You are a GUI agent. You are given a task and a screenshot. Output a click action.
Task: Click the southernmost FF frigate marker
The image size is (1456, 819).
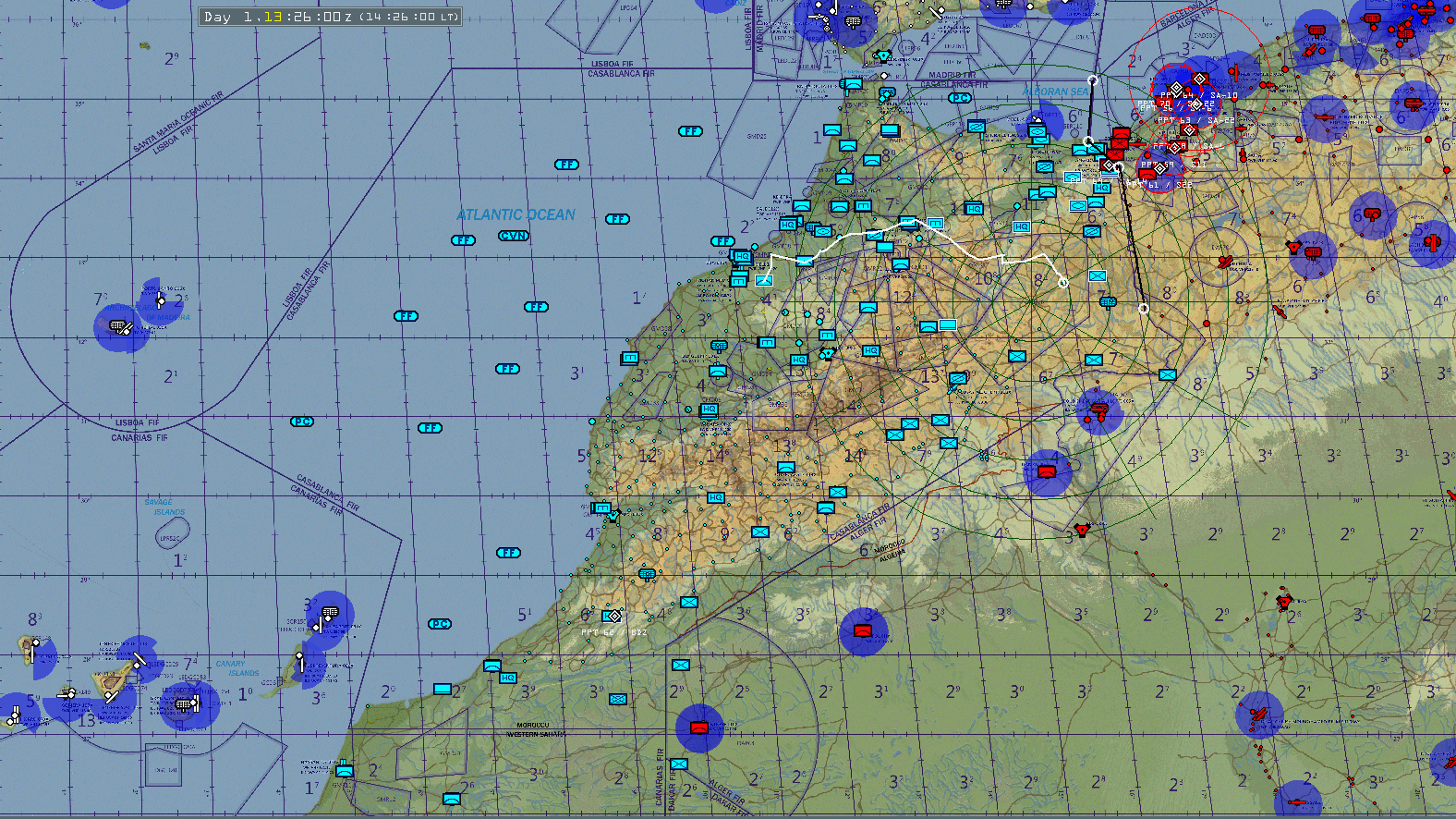(x=509, y=553)
